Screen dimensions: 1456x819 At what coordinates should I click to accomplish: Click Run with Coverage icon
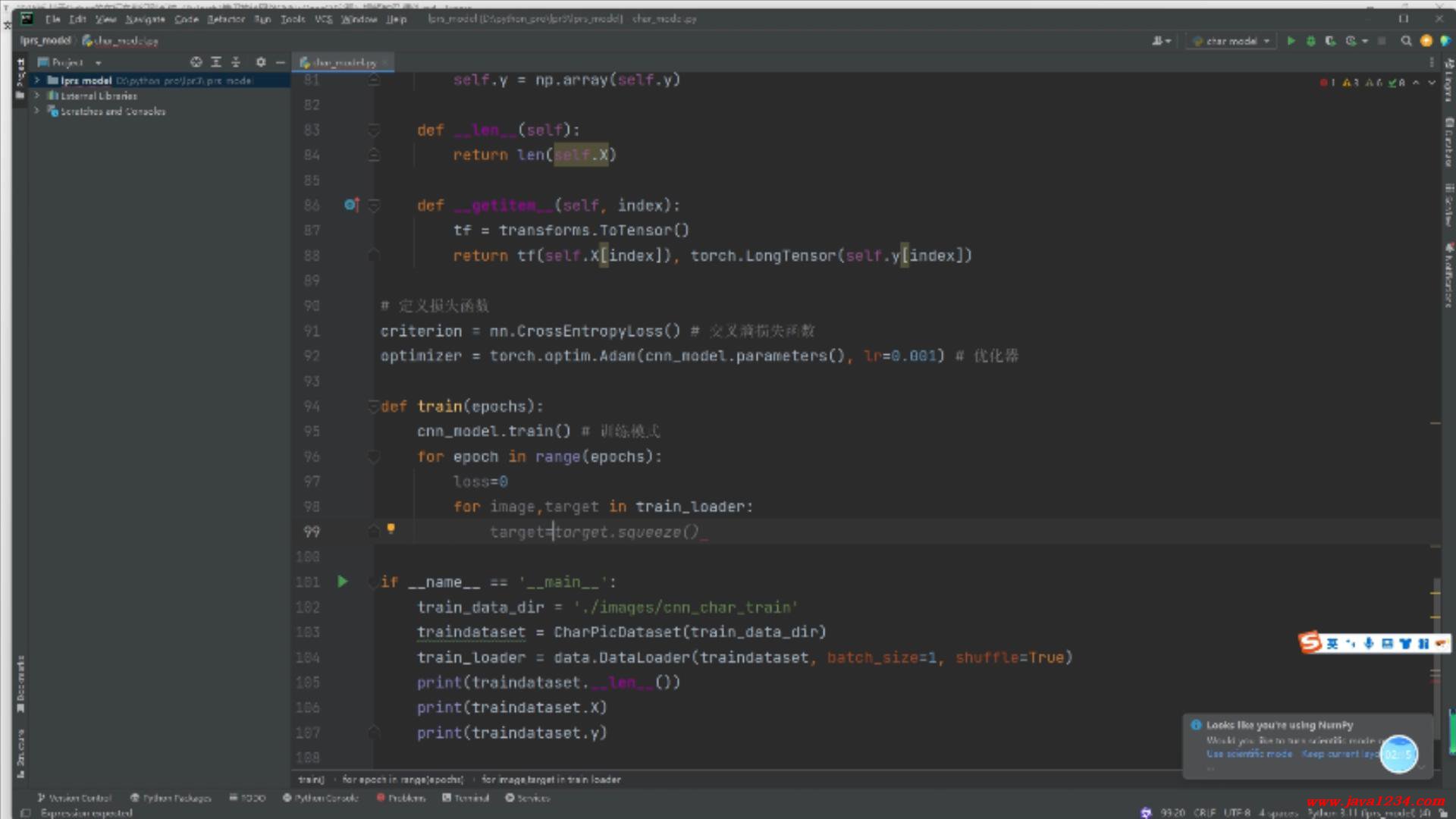[1330, 41]
